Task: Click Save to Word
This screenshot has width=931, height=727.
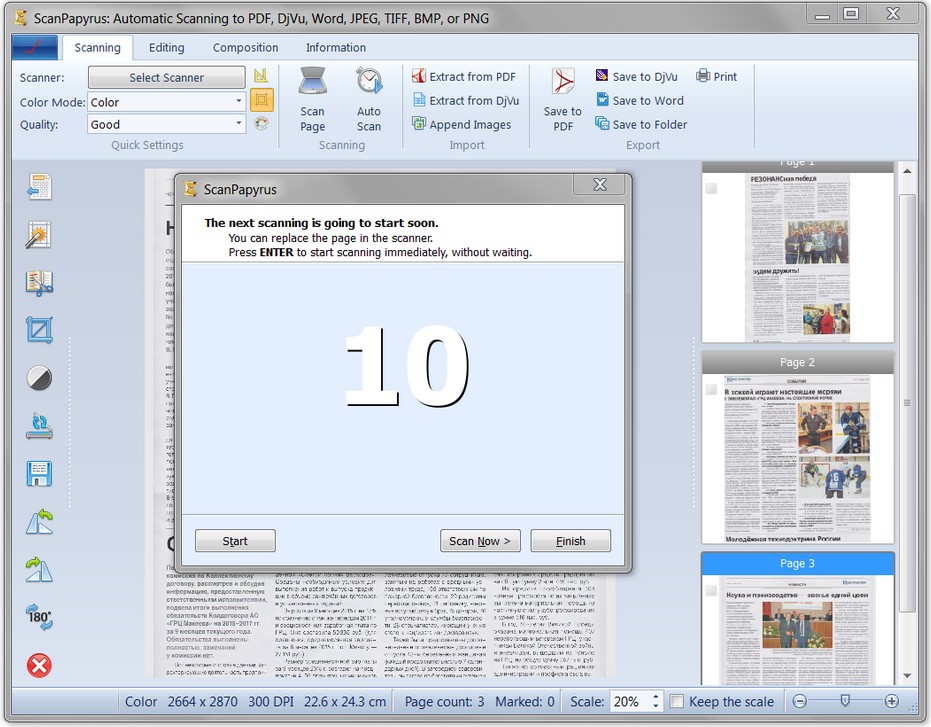Action: click(x=639, y=100)
